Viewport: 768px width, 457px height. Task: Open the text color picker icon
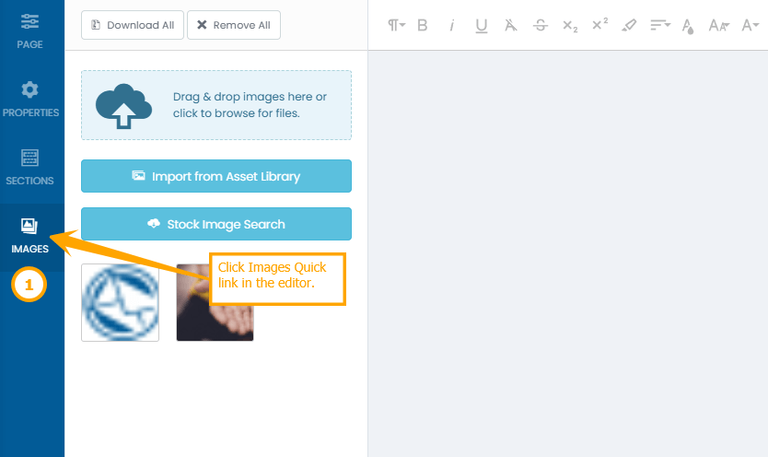pos(688,25)
